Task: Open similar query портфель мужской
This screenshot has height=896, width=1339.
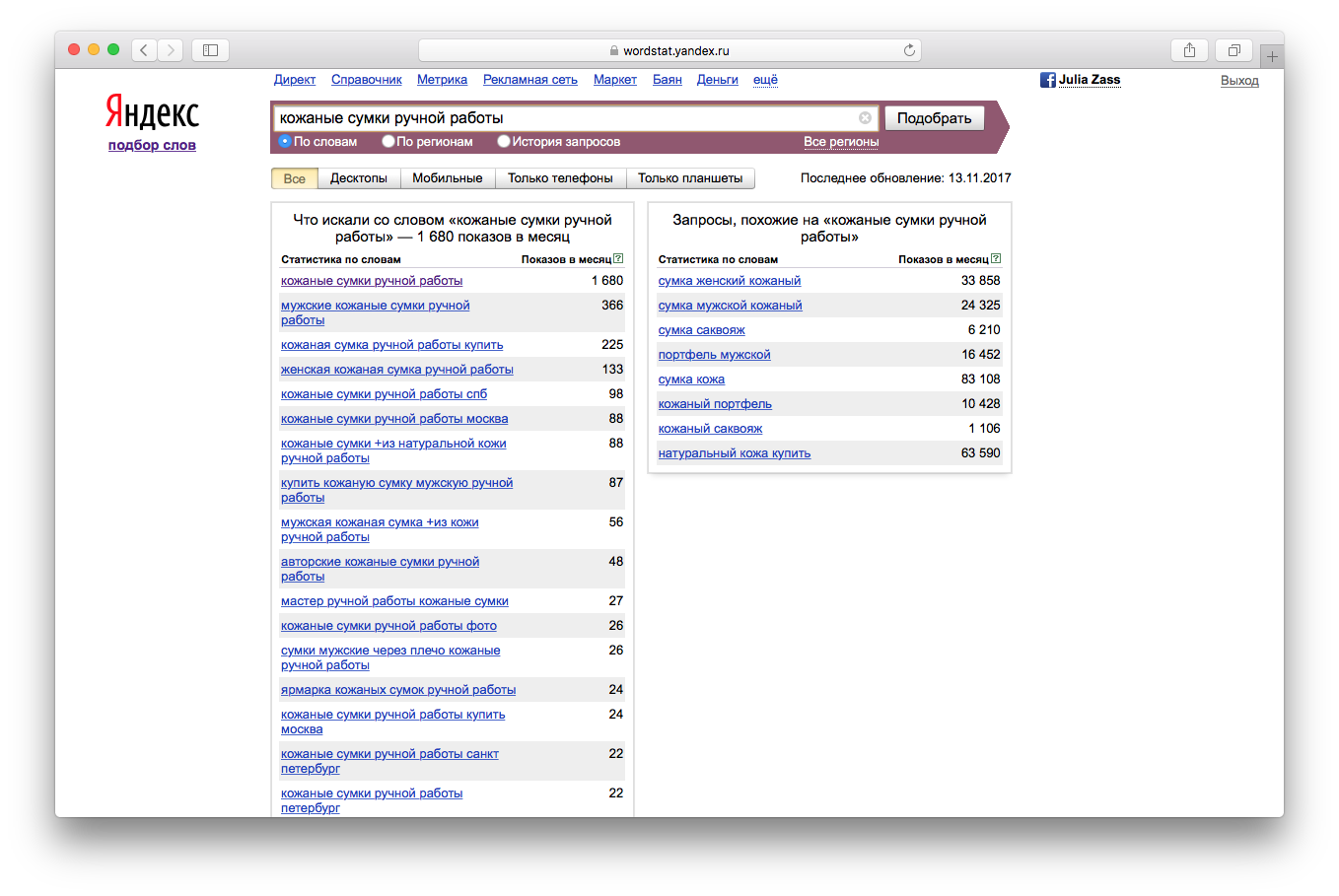Action: [715, 355]
